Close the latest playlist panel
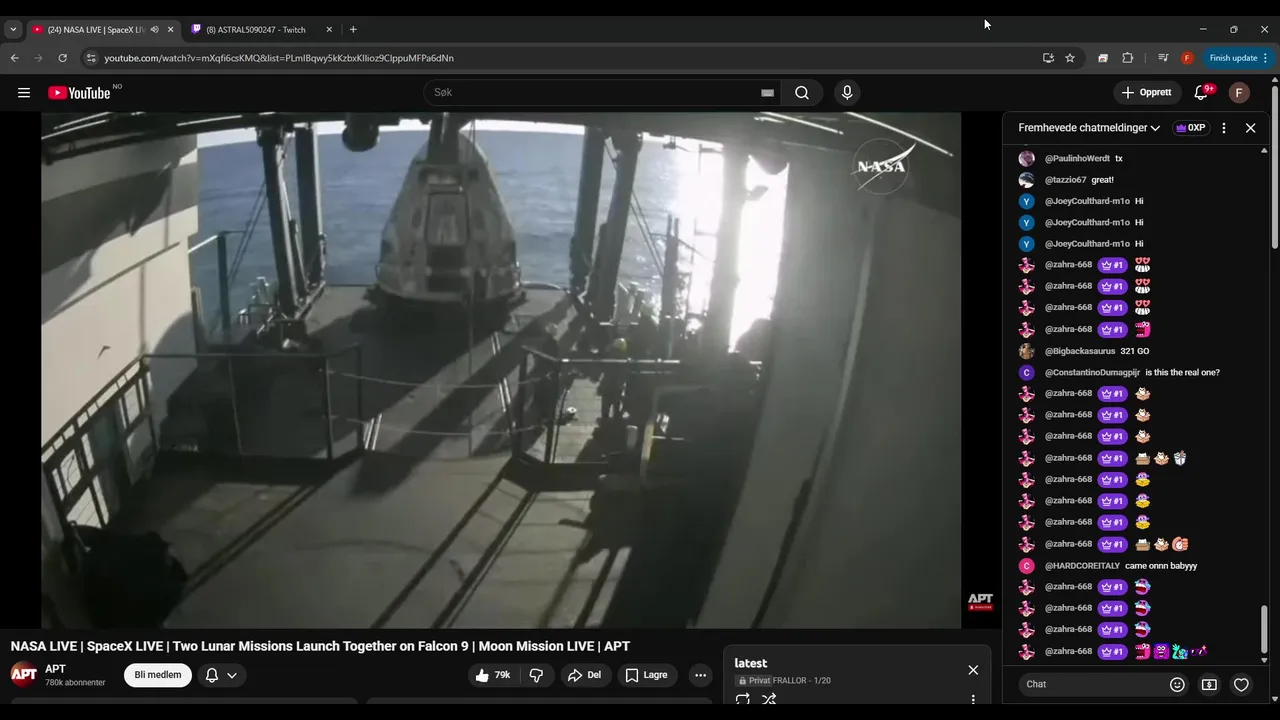 point(973,670)
